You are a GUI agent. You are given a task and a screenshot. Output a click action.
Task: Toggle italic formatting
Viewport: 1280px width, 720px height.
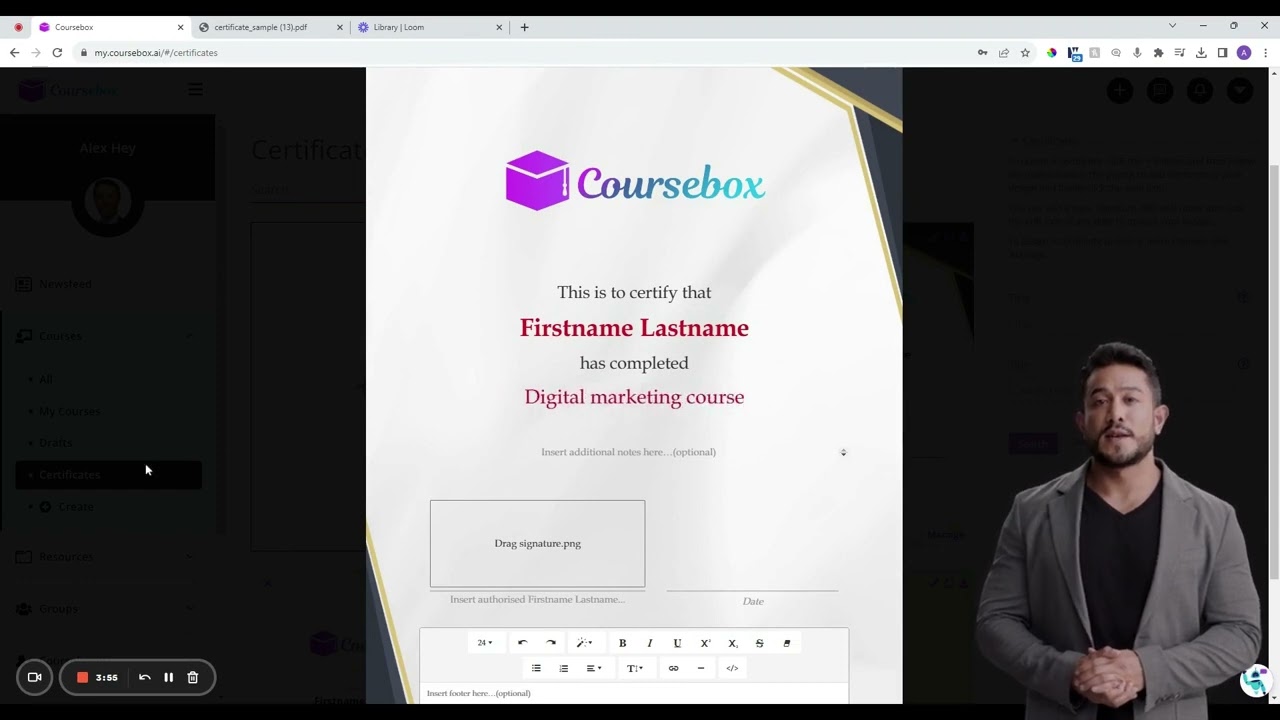(x=650, y=643)
